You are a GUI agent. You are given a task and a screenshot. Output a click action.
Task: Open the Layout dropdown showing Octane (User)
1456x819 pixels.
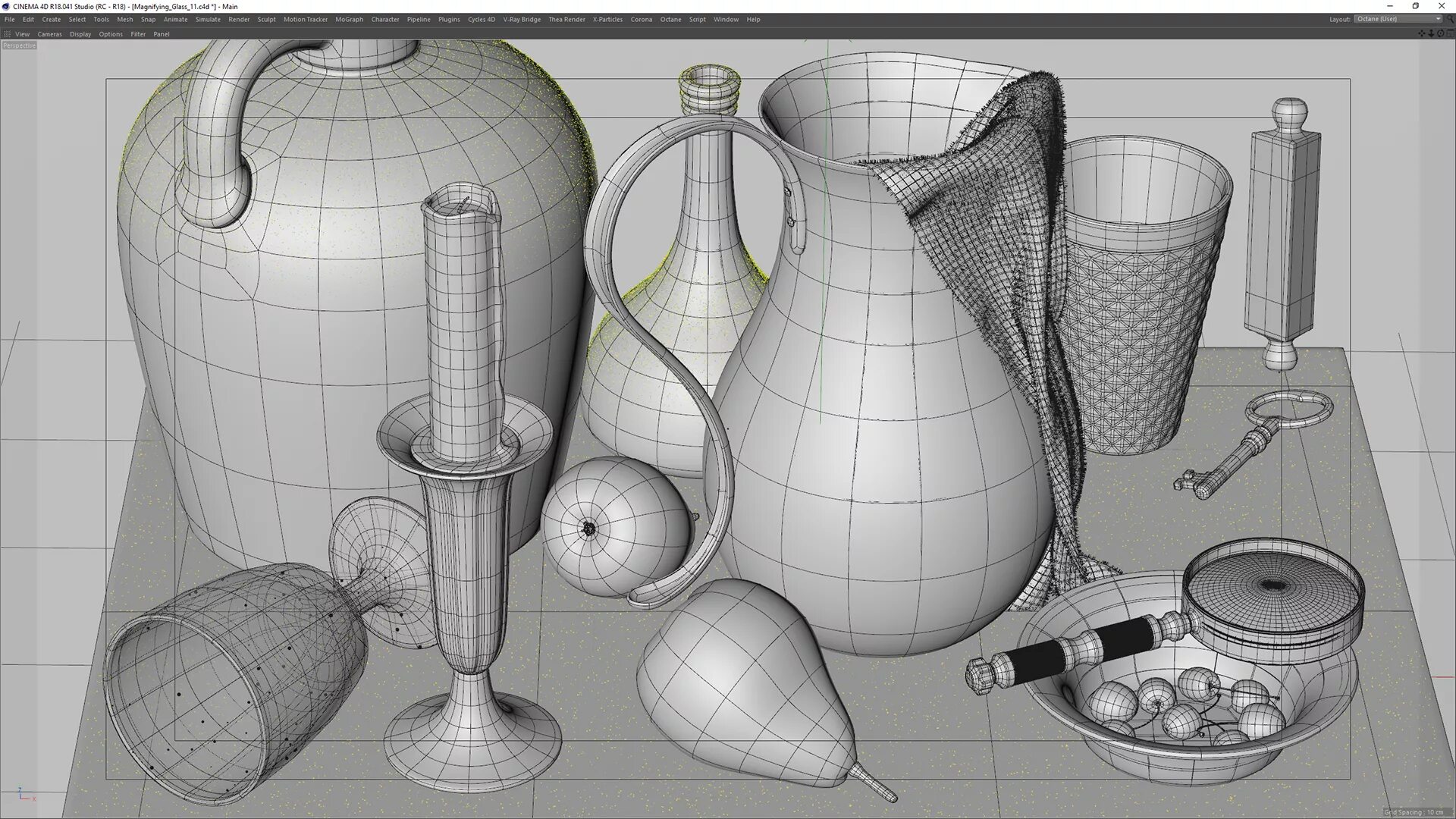[x=1398, y=19]
